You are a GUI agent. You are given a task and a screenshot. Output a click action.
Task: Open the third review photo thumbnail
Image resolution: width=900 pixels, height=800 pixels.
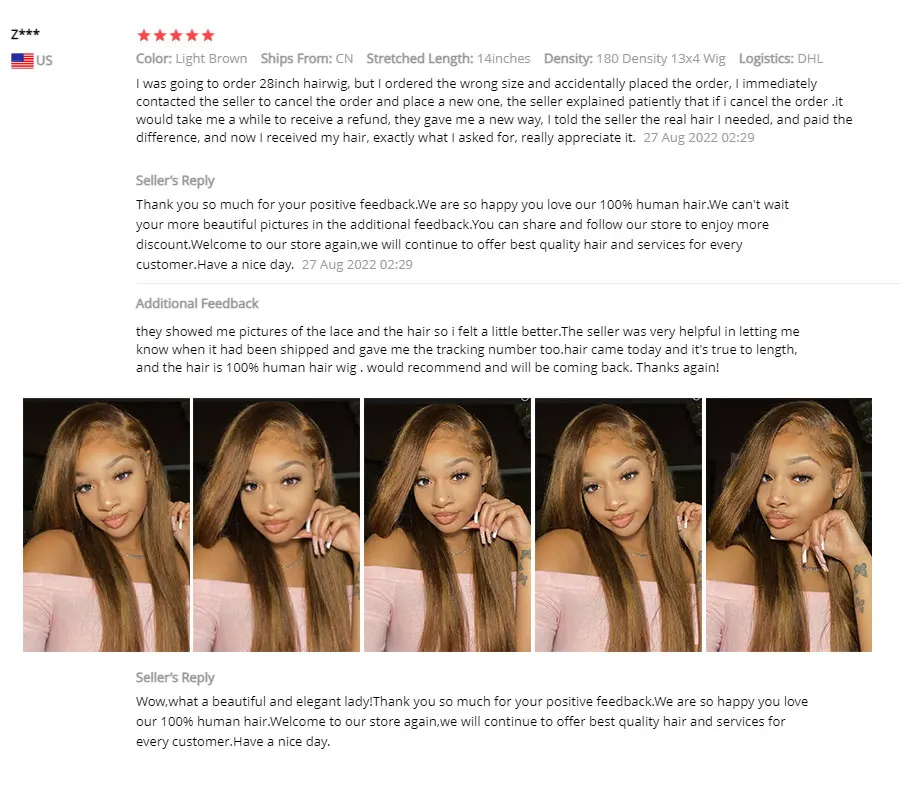point(448,525)
